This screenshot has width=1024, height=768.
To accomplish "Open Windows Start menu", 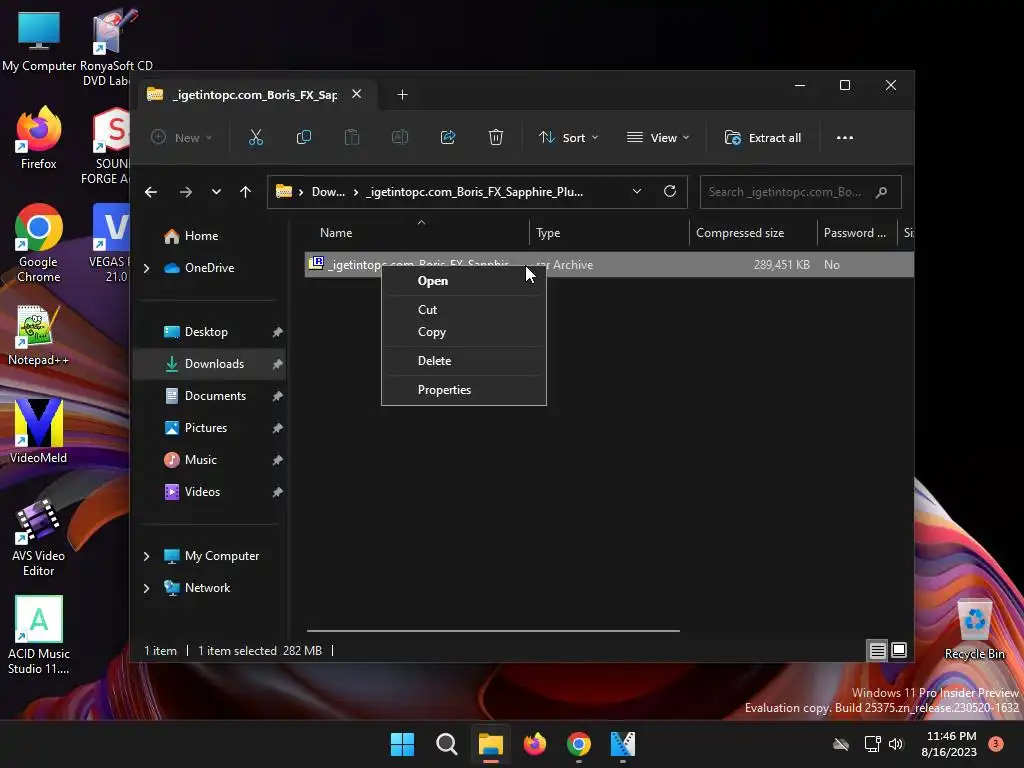I will pos(402,744).
